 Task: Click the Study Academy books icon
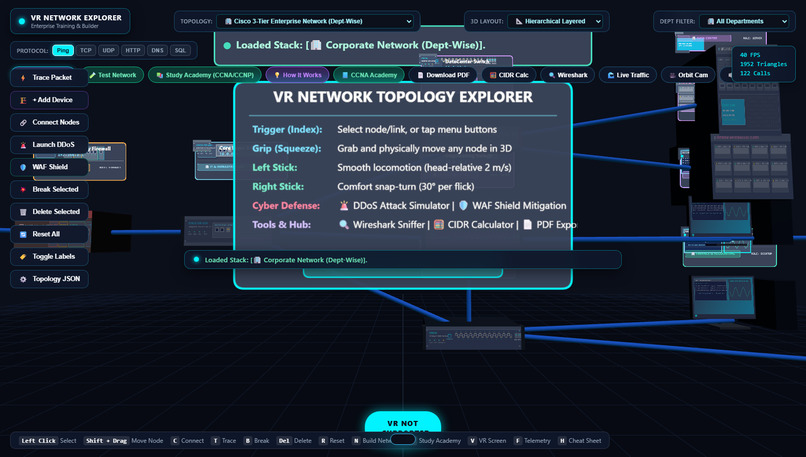[x=160, y=75]
